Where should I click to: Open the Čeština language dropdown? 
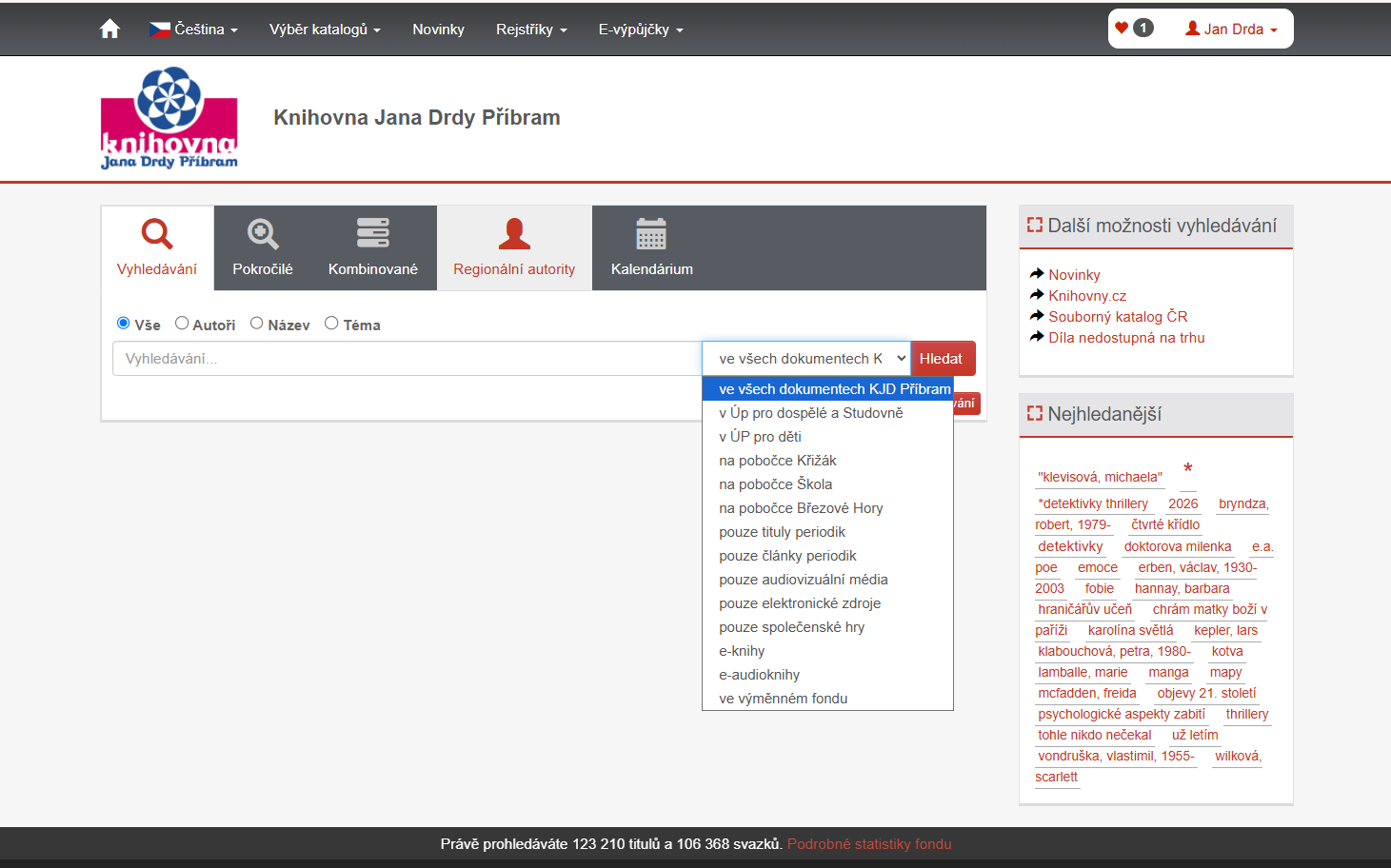(193, 30)
